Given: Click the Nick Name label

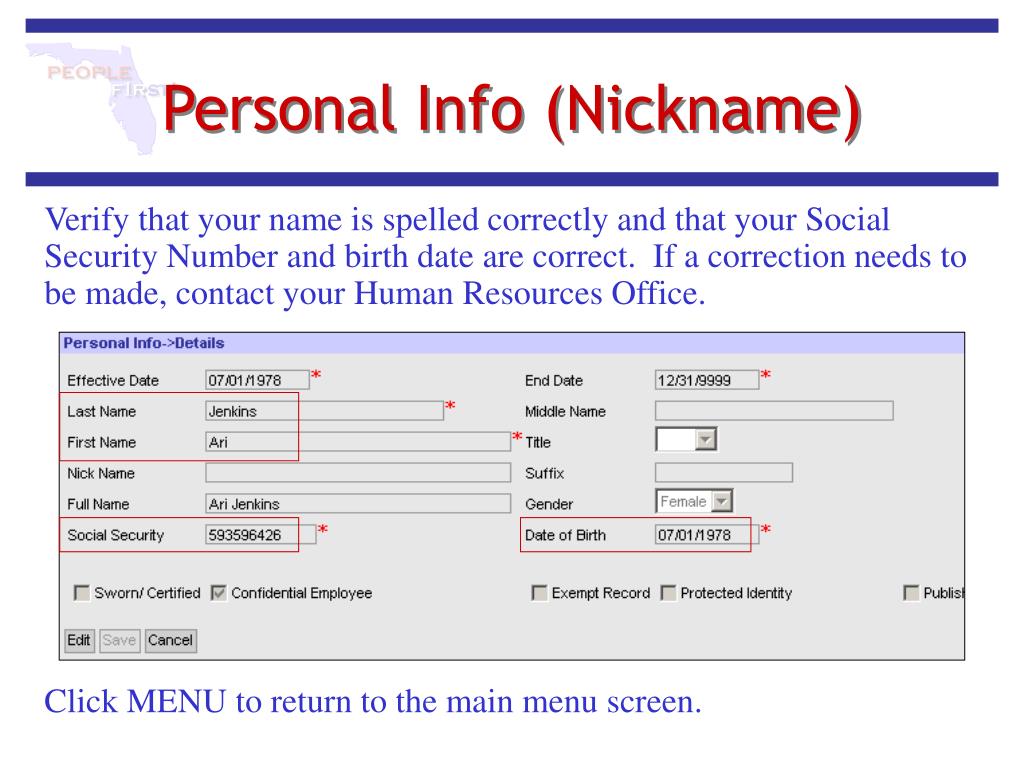Looking at the screenshot, I should 101,473.
